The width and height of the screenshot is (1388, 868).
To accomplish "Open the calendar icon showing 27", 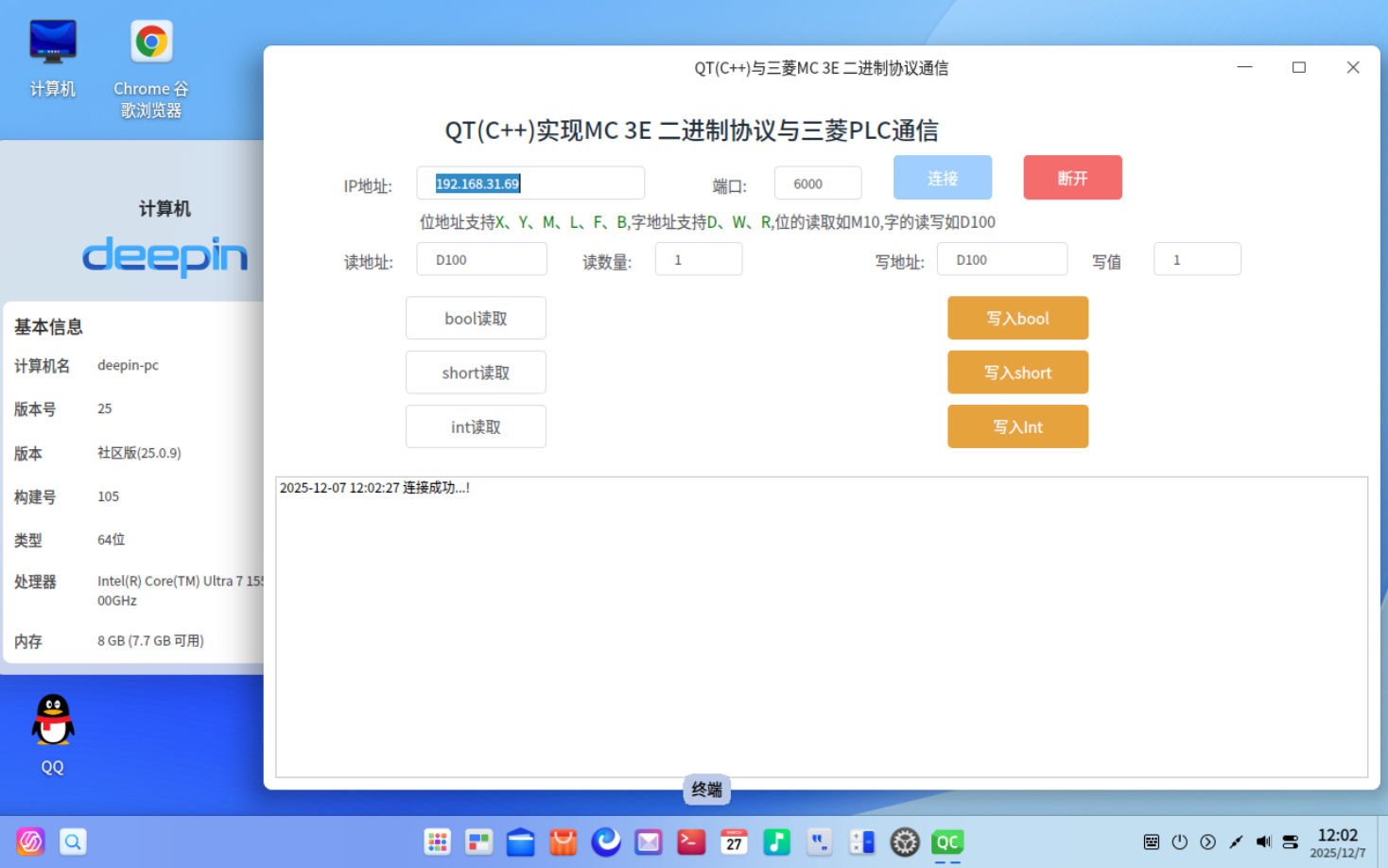I will point(734,842).
